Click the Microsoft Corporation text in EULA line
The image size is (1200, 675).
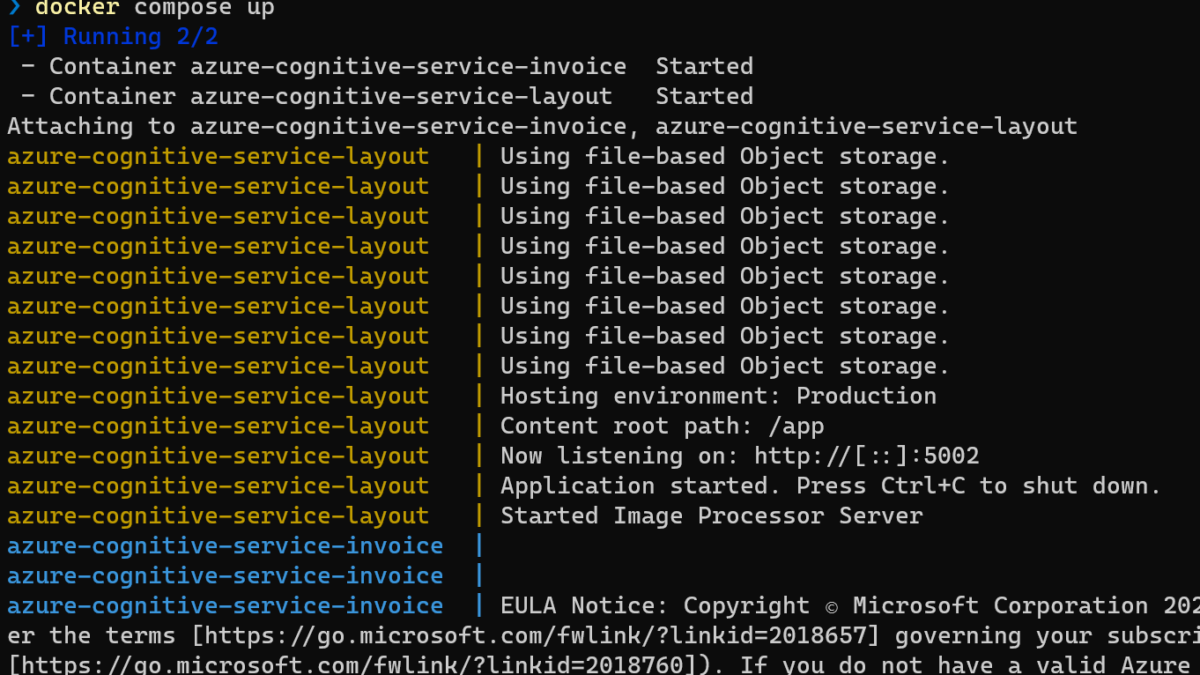click(1000, 607)
